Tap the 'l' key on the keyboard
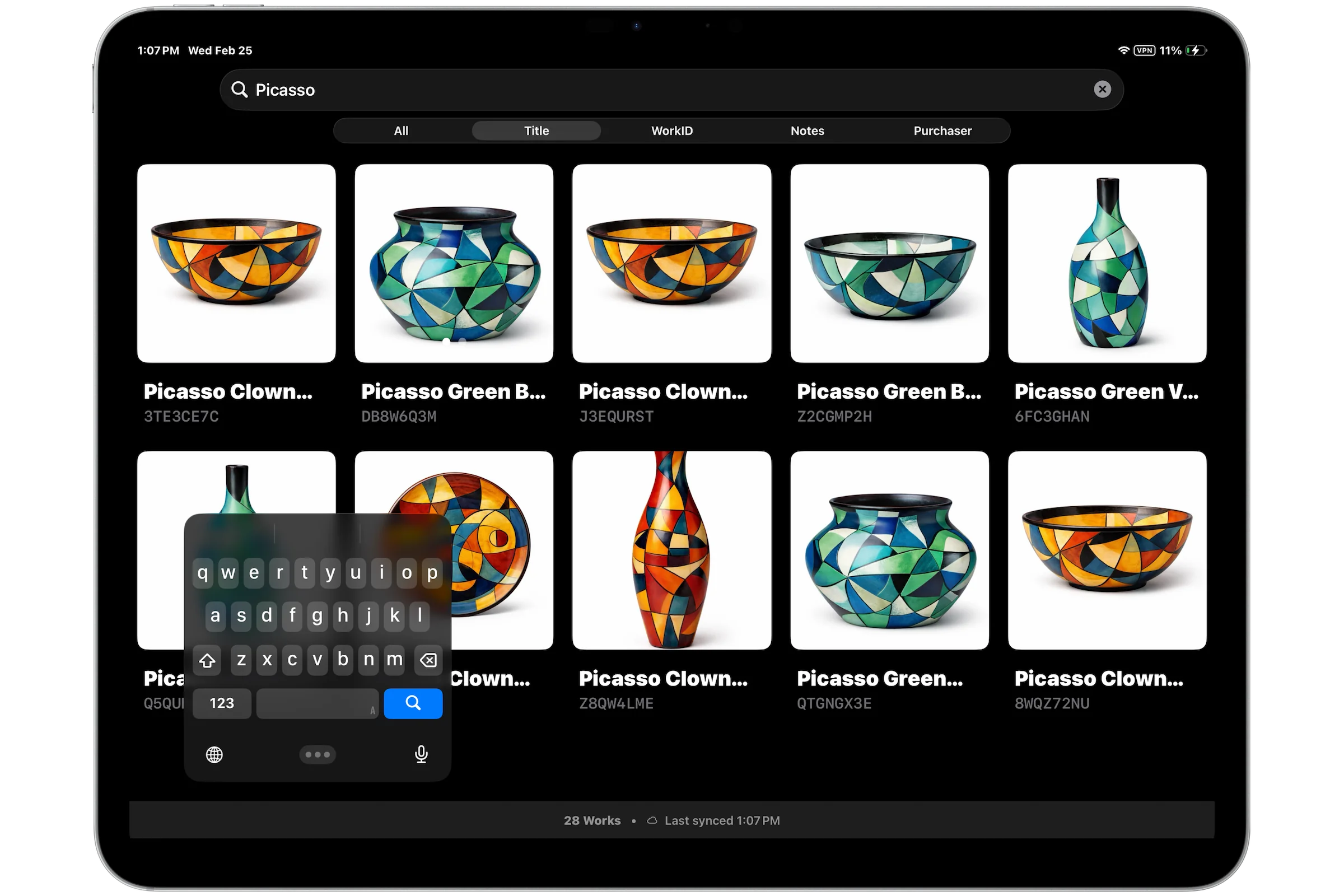 420,616
